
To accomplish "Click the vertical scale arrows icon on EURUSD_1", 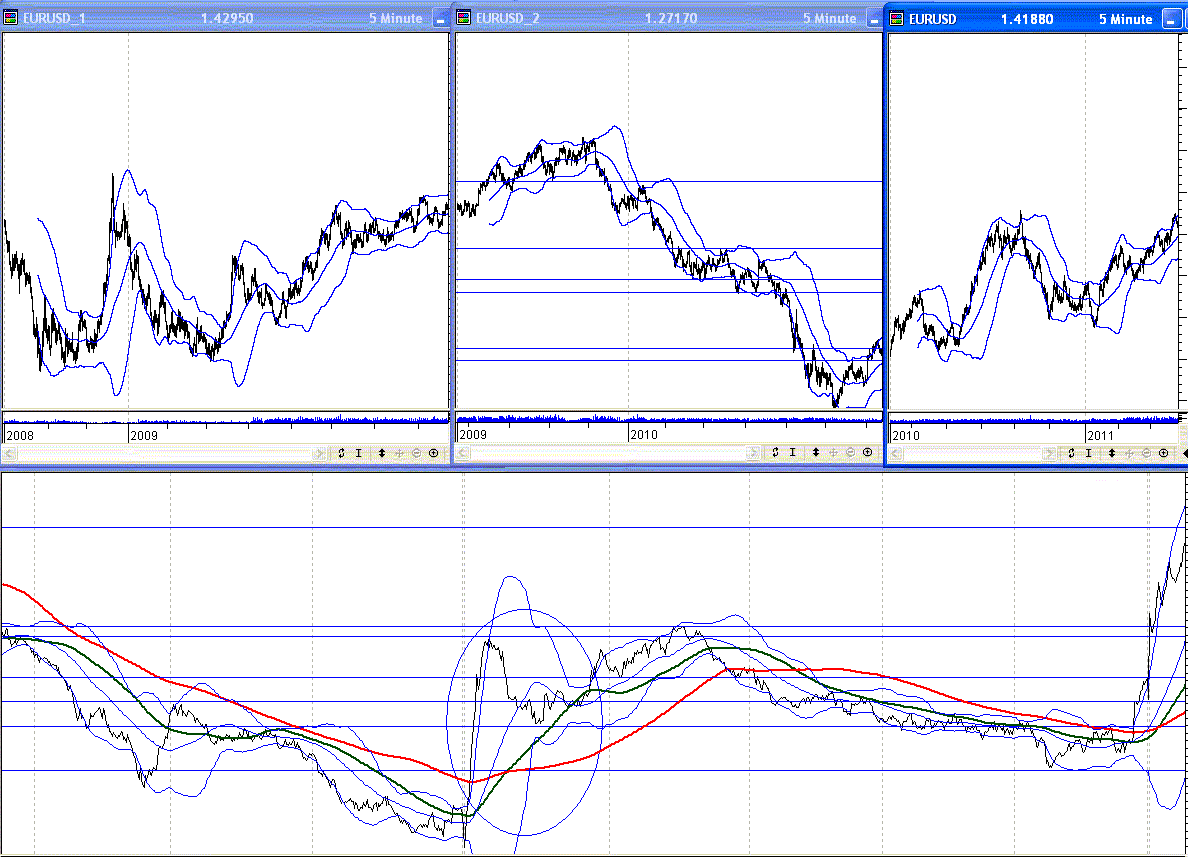I will point(382,453).
